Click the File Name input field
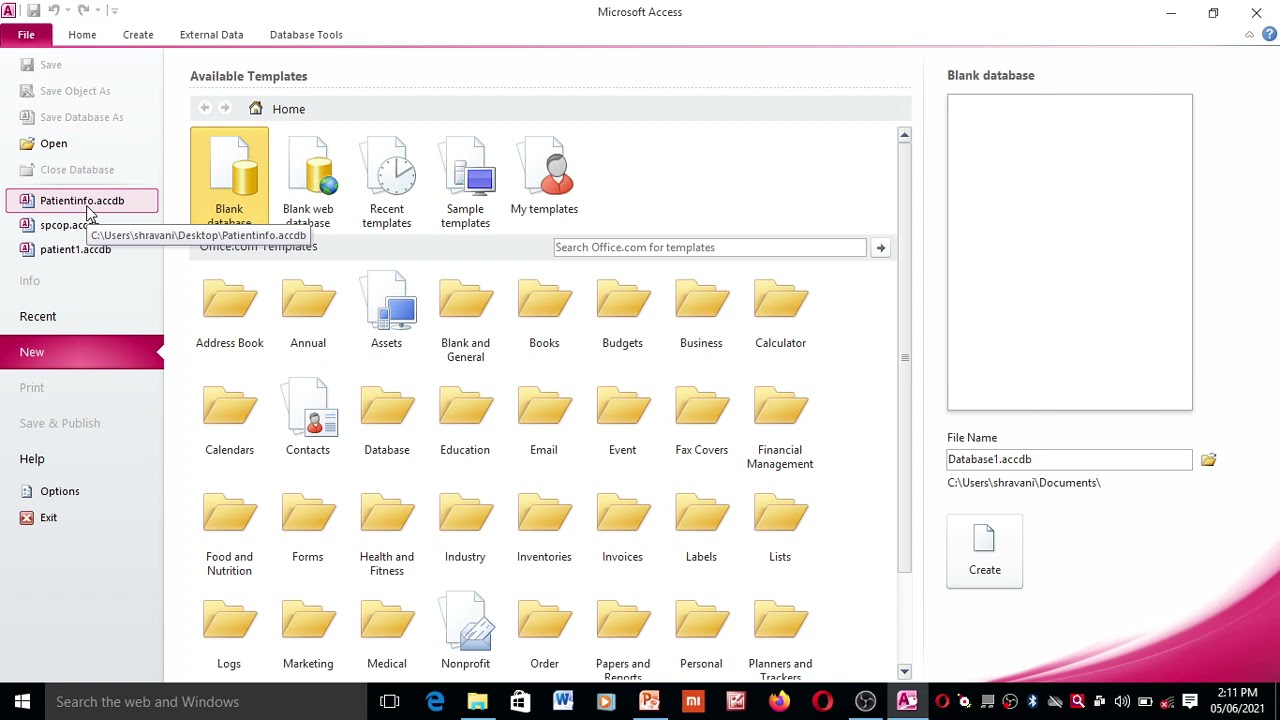The width and height of the screenshot is (1280, 720). [1070, 459]
